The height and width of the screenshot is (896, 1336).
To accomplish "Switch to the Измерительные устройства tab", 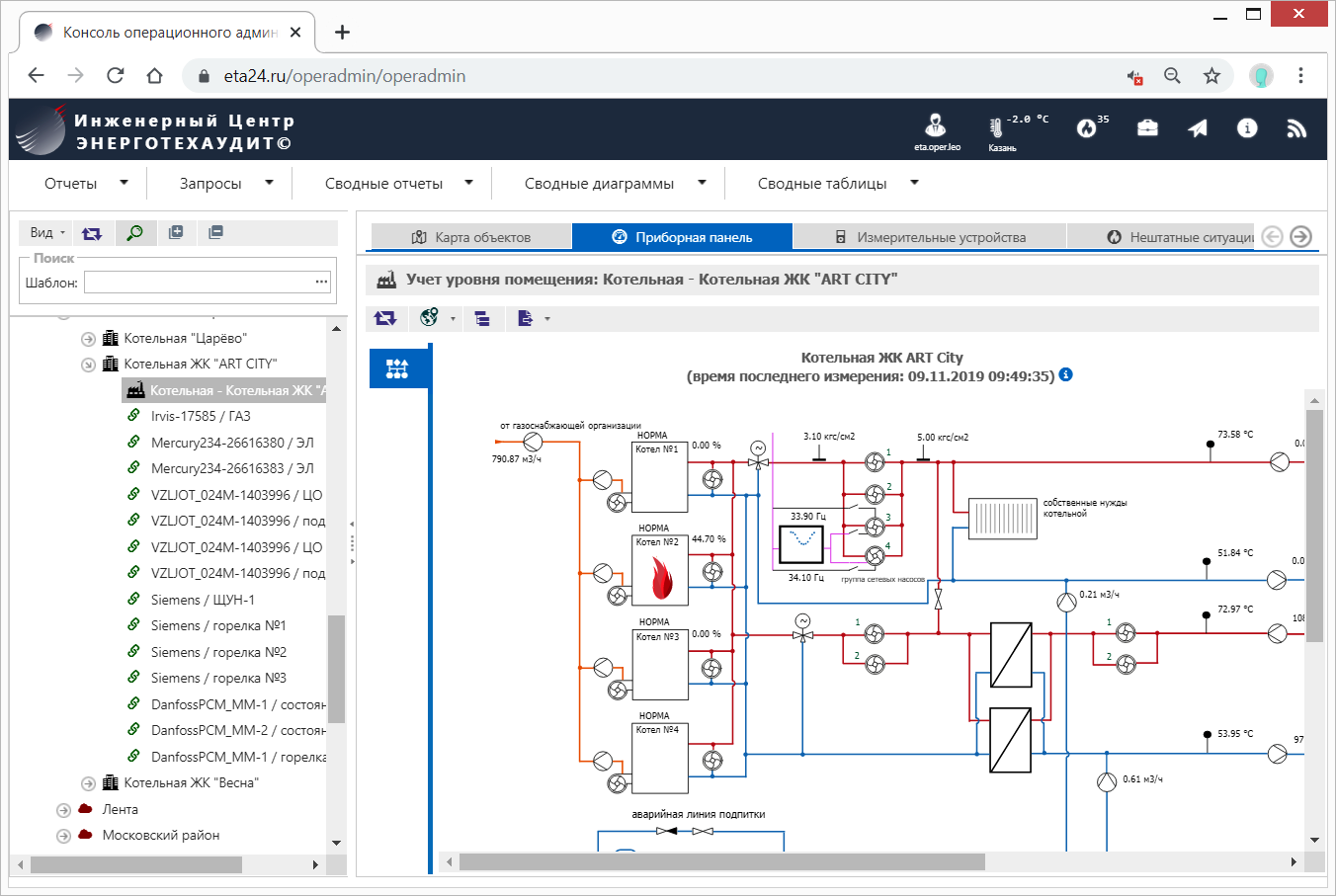I will pos(929,237).
